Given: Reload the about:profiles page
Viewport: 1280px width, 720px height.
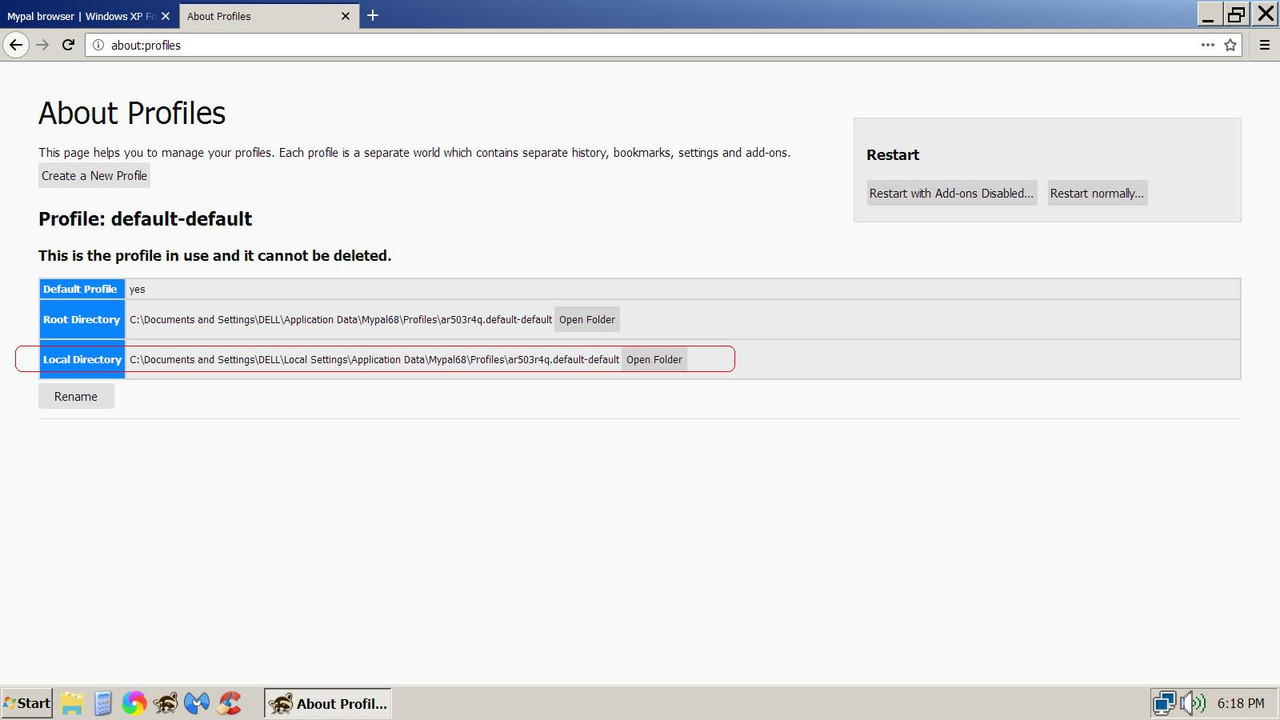Looking at the screenshot, I should [68, 45].
